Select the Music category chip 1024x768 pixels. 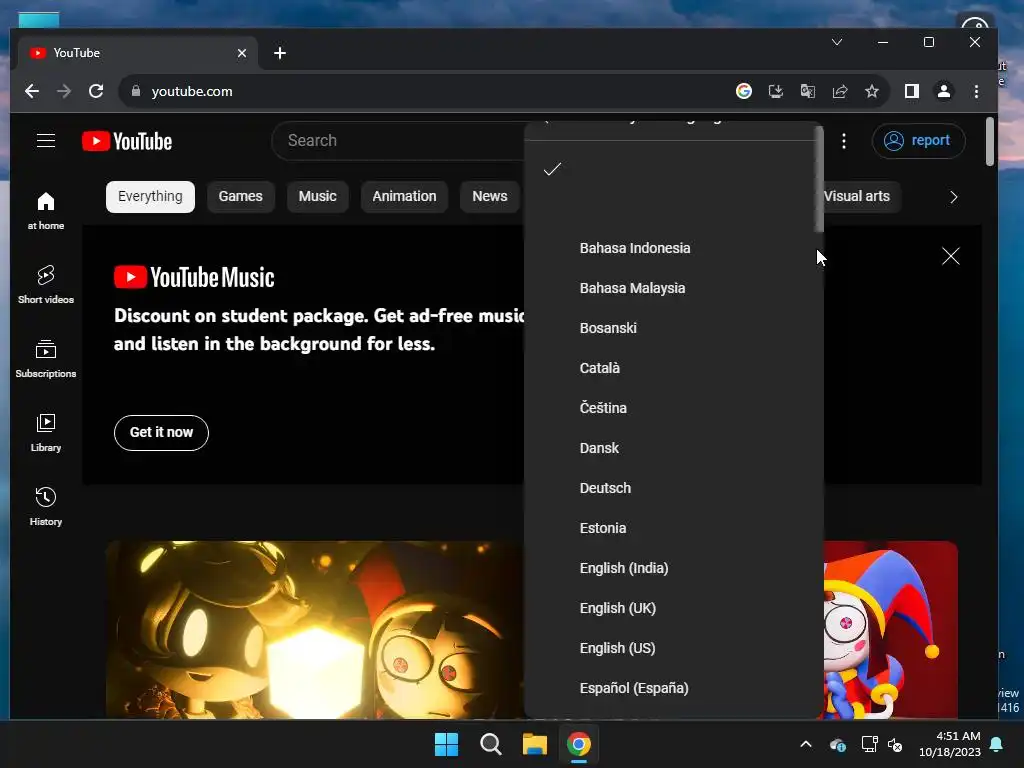coord(317,197)
